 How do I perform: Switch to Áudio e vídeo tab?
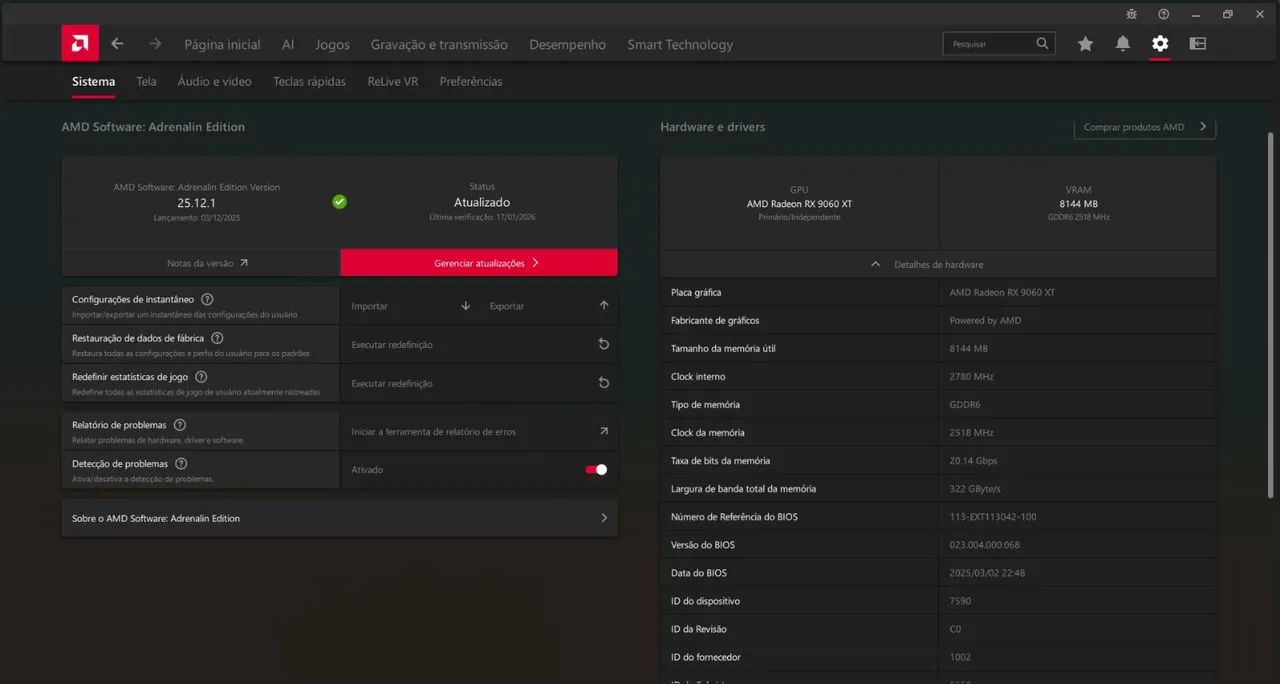214,81
